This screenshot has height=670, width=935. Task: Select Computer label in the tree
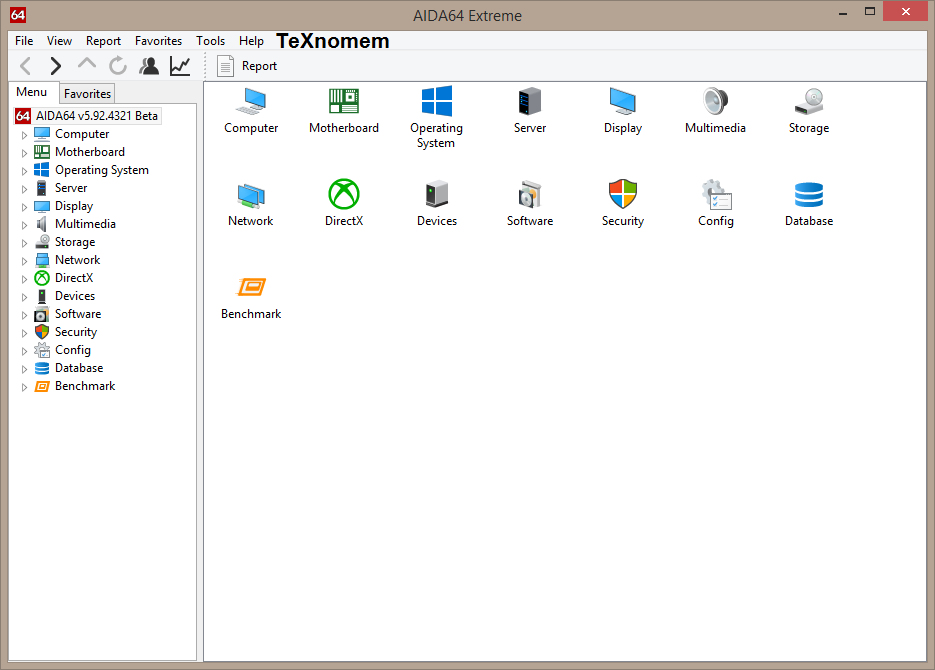pos(82,134)
